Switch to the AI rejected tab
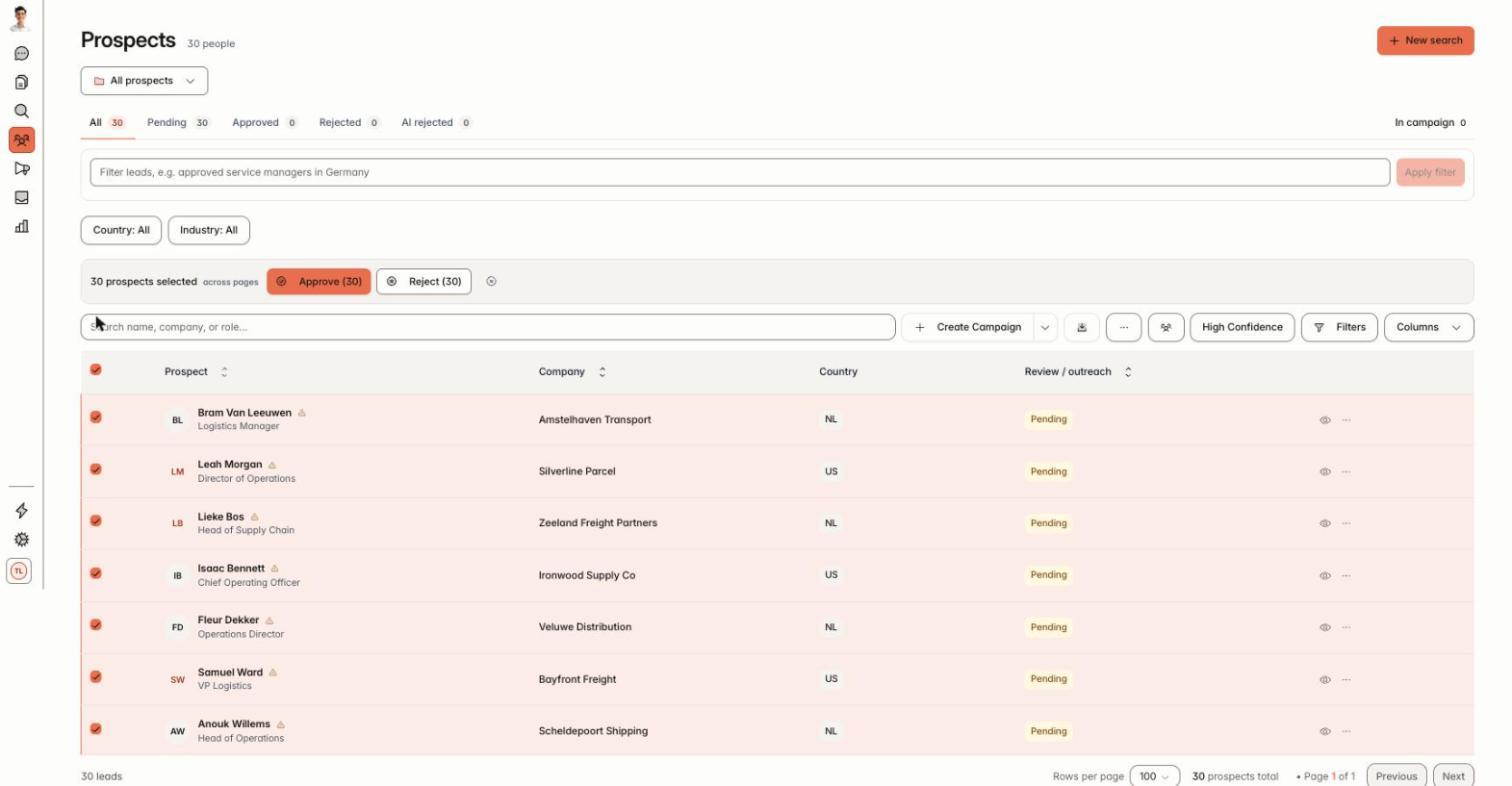The width and height of the screenshot is (1512, 786). (437, 123)
